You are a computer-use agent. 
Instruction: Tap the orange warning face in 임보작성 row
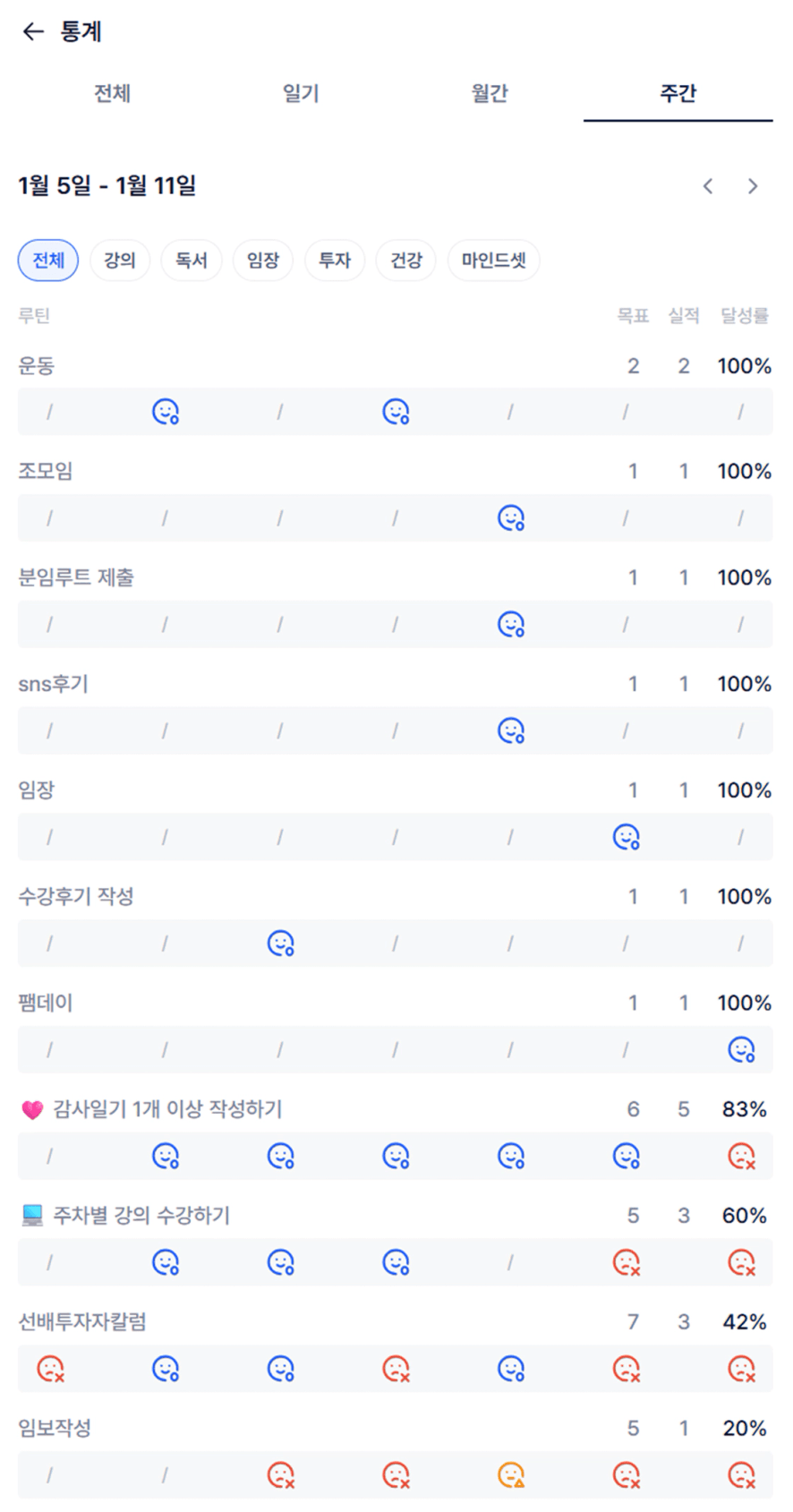(511, 1474)
